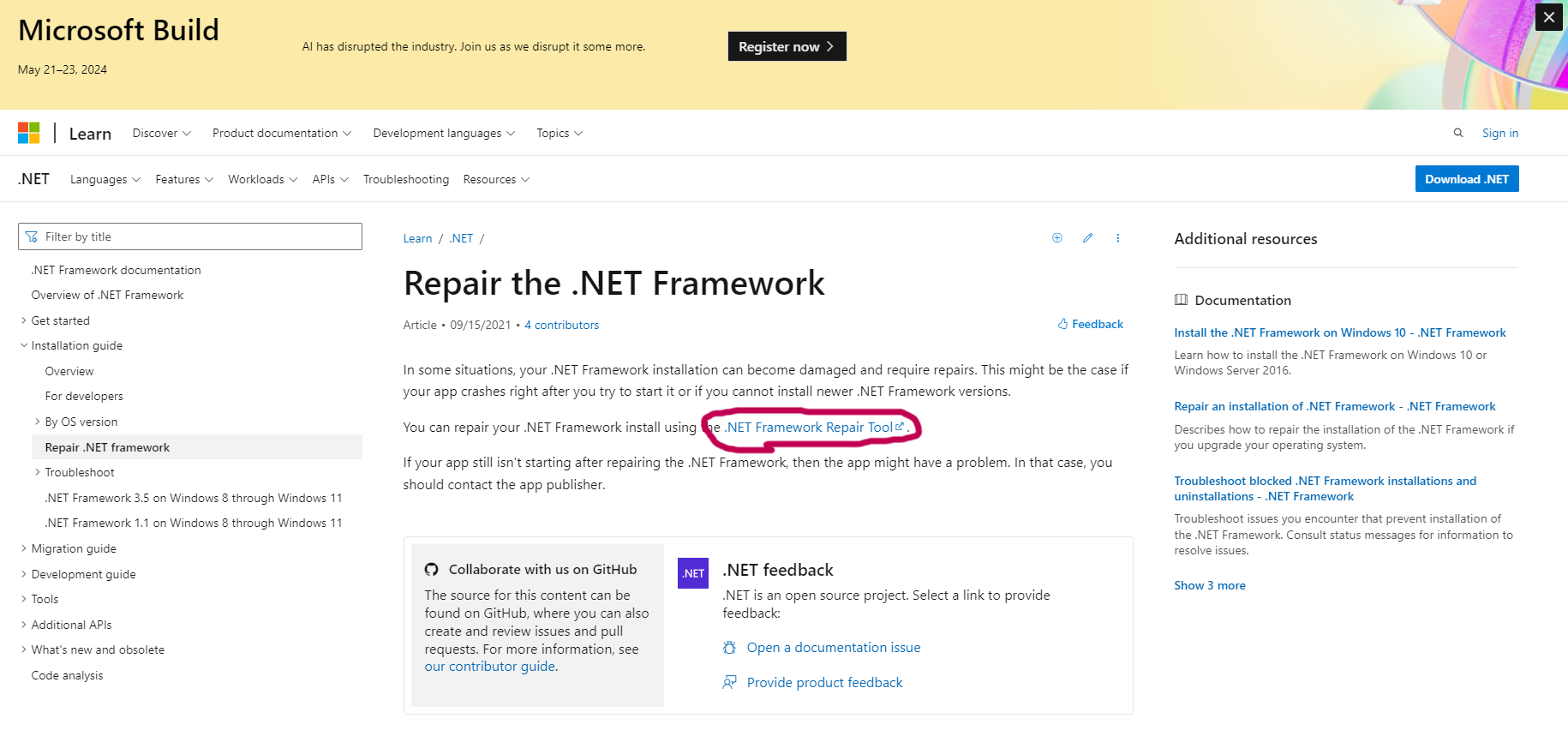Image resolution: width=1568 pixels, height=748 pixels.
Task: Open .NET Framework Repair Tool link
Action: [814, 427]
